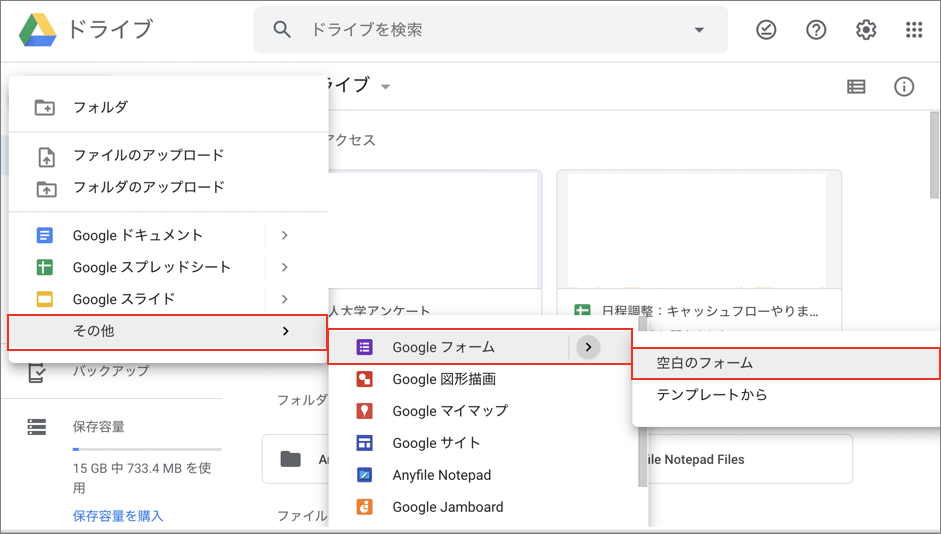Screen dimensions: 941x534
Task: Open 日程調整 spreadsheet thumbnail card
Action: point(699,251)
